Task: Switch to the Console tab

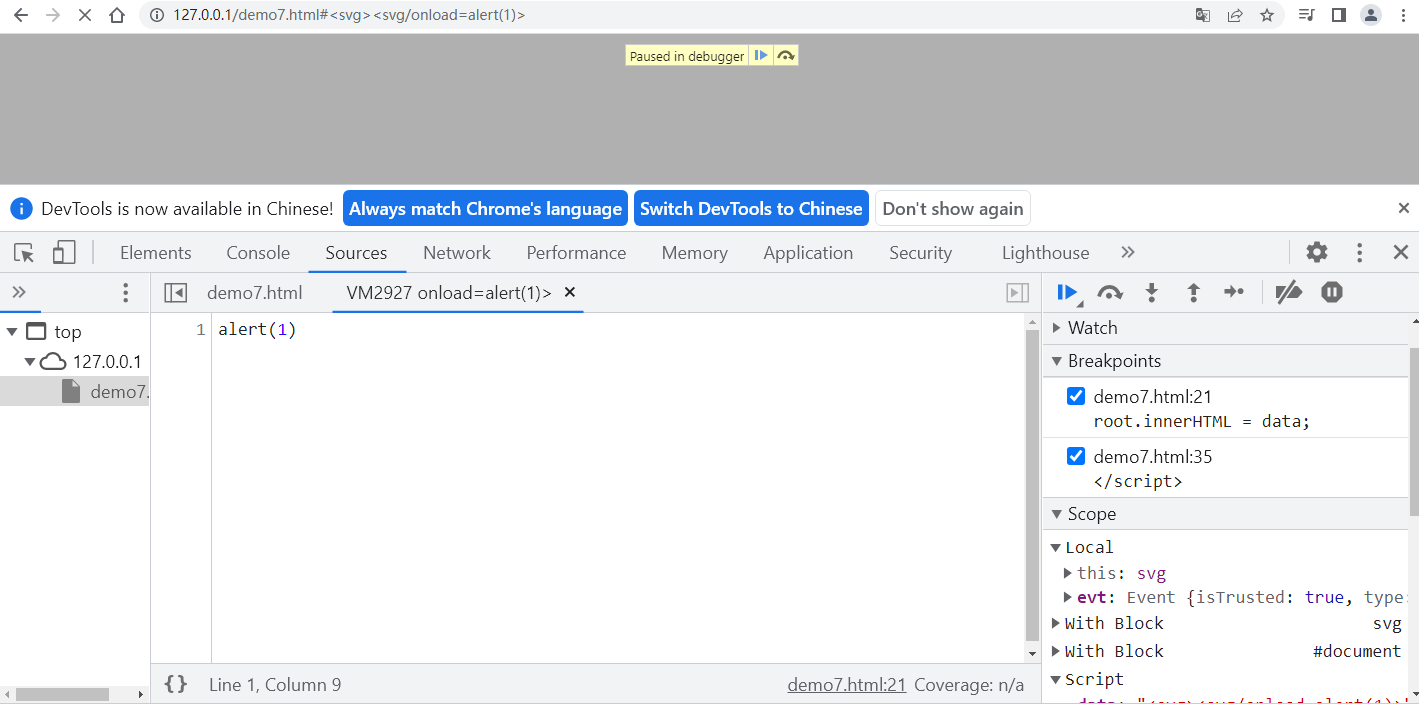Action: pos(258,253)
